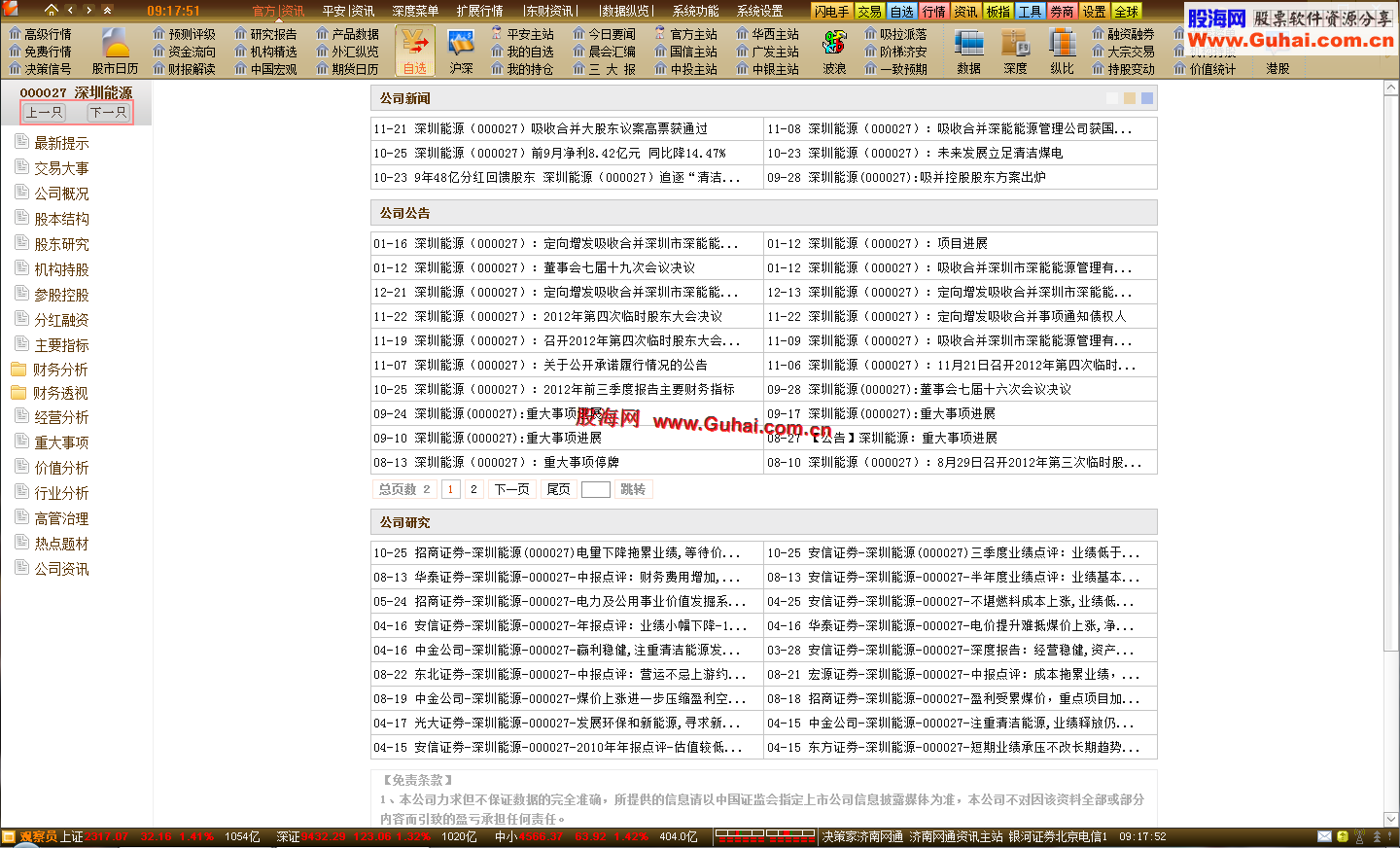Open 高管治理 in the sidebar
Screen dimensions: 1400x848
click(x=52, y=518)
